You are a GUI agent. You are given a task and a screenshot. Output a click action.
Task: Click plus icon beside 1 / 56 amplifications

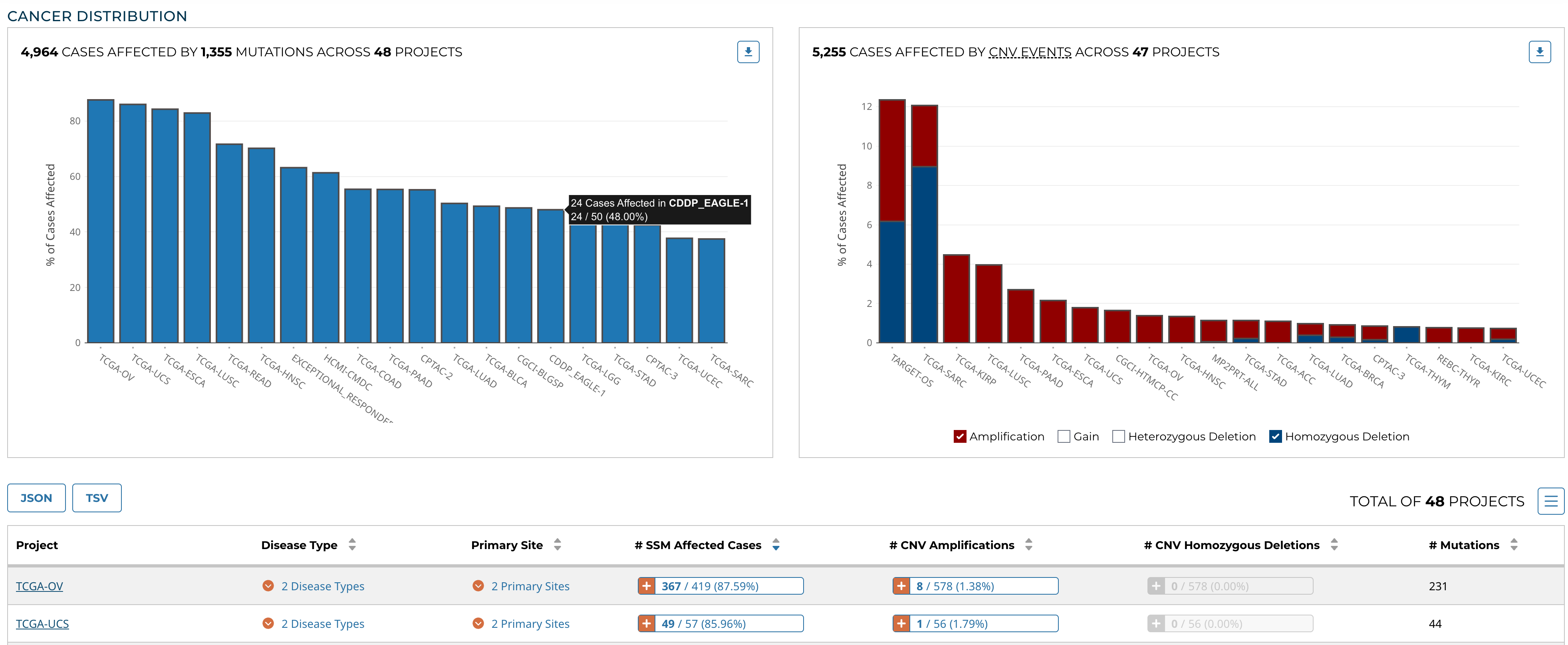coord(901,623)
